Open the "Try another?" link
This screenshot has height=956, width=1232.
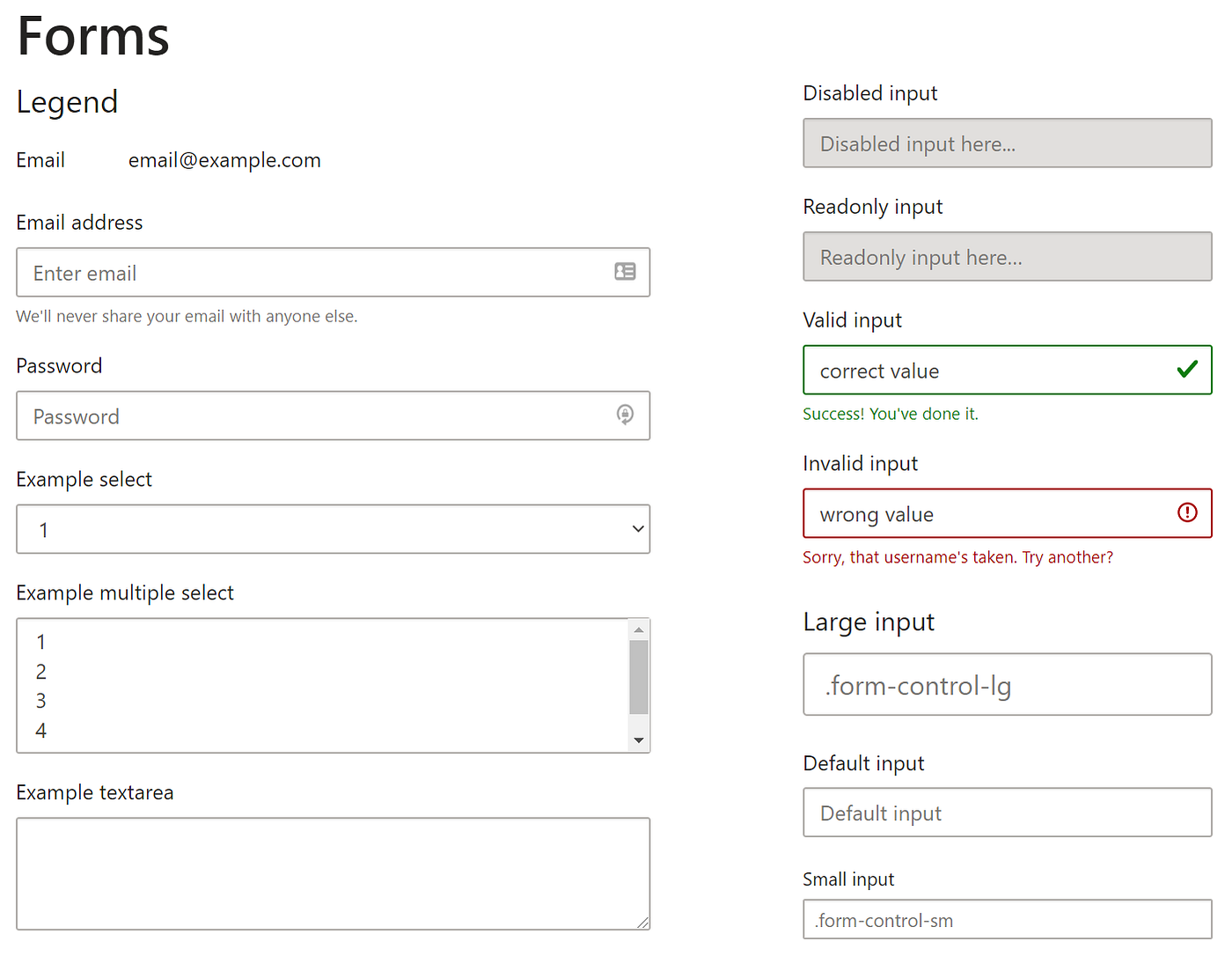click(x=1067, y=556)
